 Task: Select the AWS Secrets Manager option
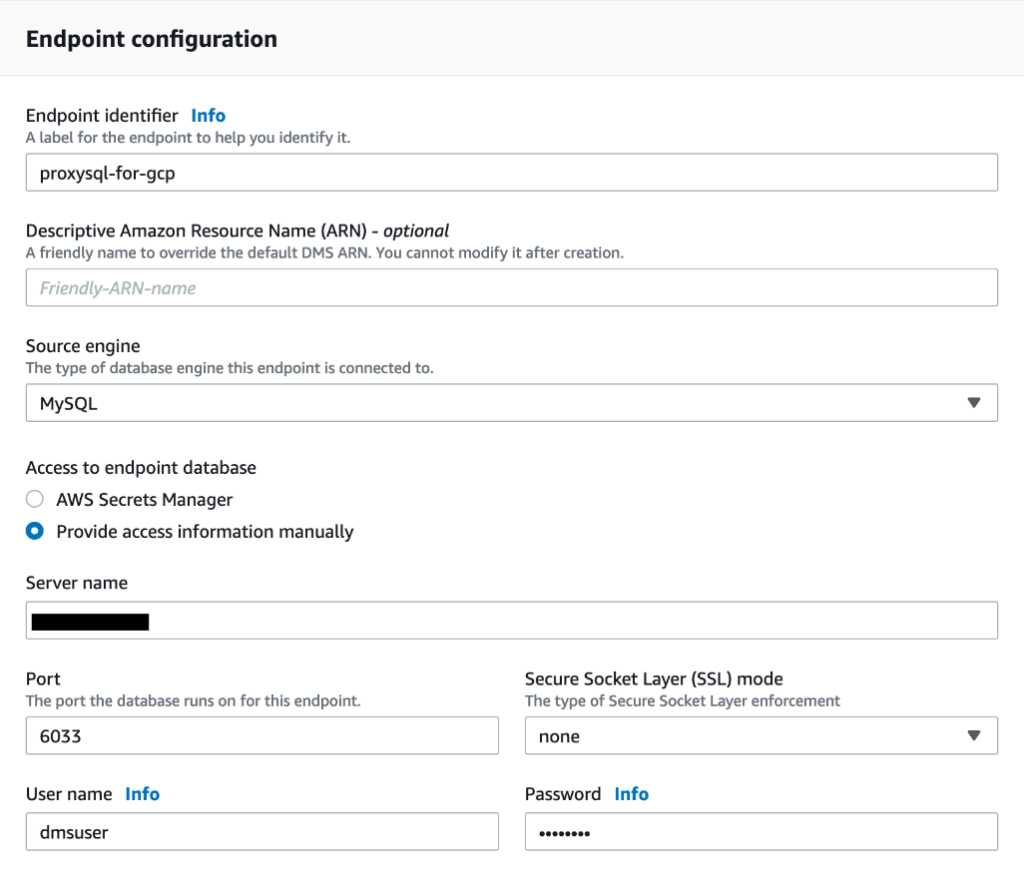click(35, 499)
